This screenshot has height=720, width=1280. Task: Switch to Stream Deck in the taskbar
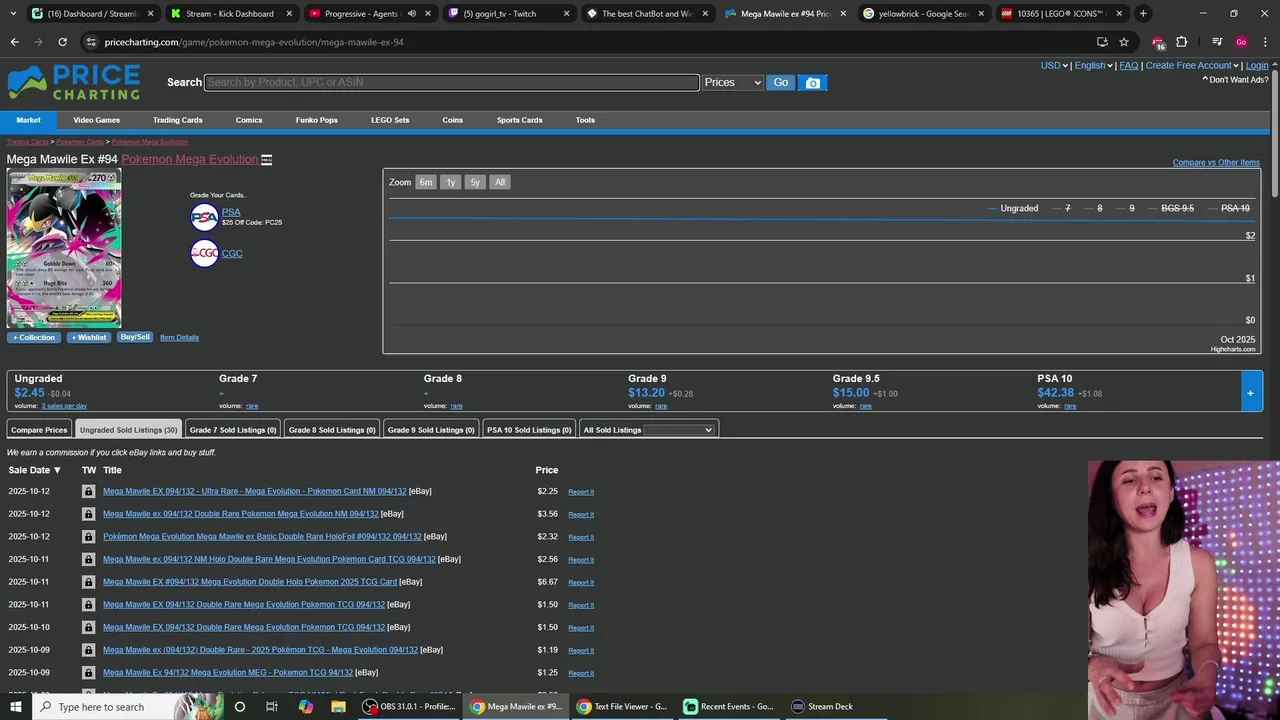click(822, 707)
